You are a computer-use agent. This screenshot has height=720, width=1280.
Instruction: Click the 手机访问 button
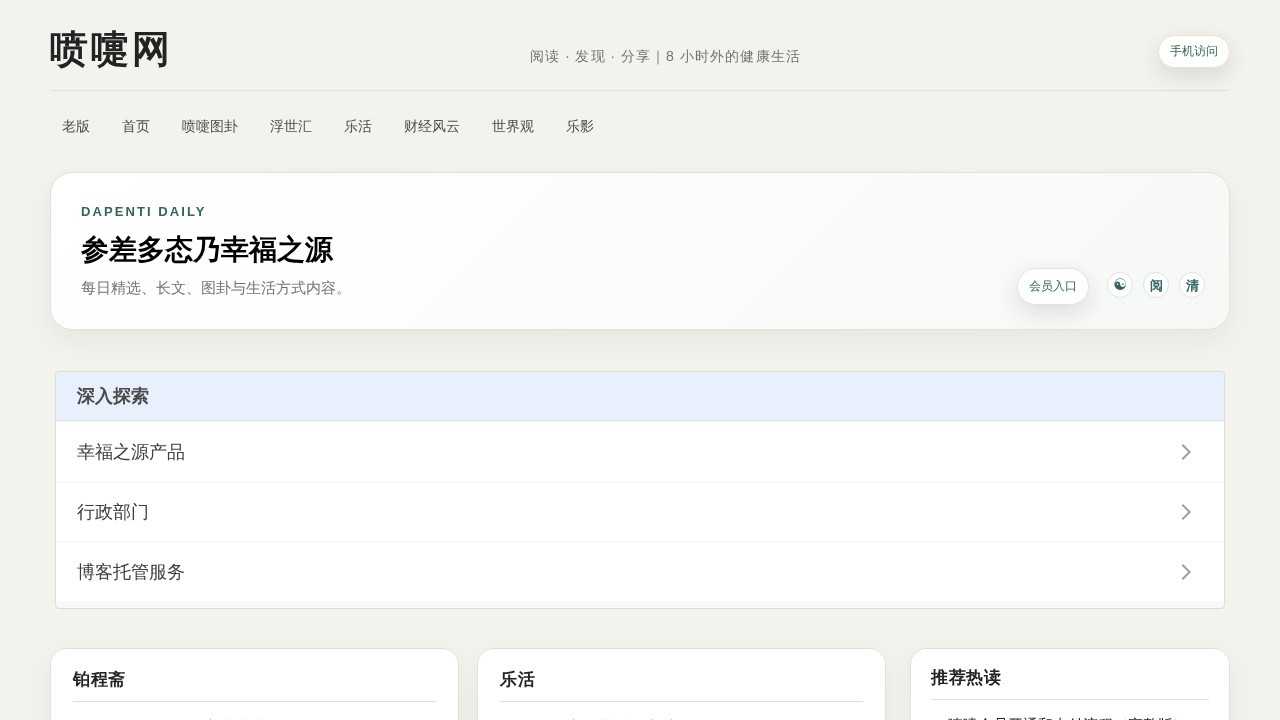click(x=1194, y=52)
